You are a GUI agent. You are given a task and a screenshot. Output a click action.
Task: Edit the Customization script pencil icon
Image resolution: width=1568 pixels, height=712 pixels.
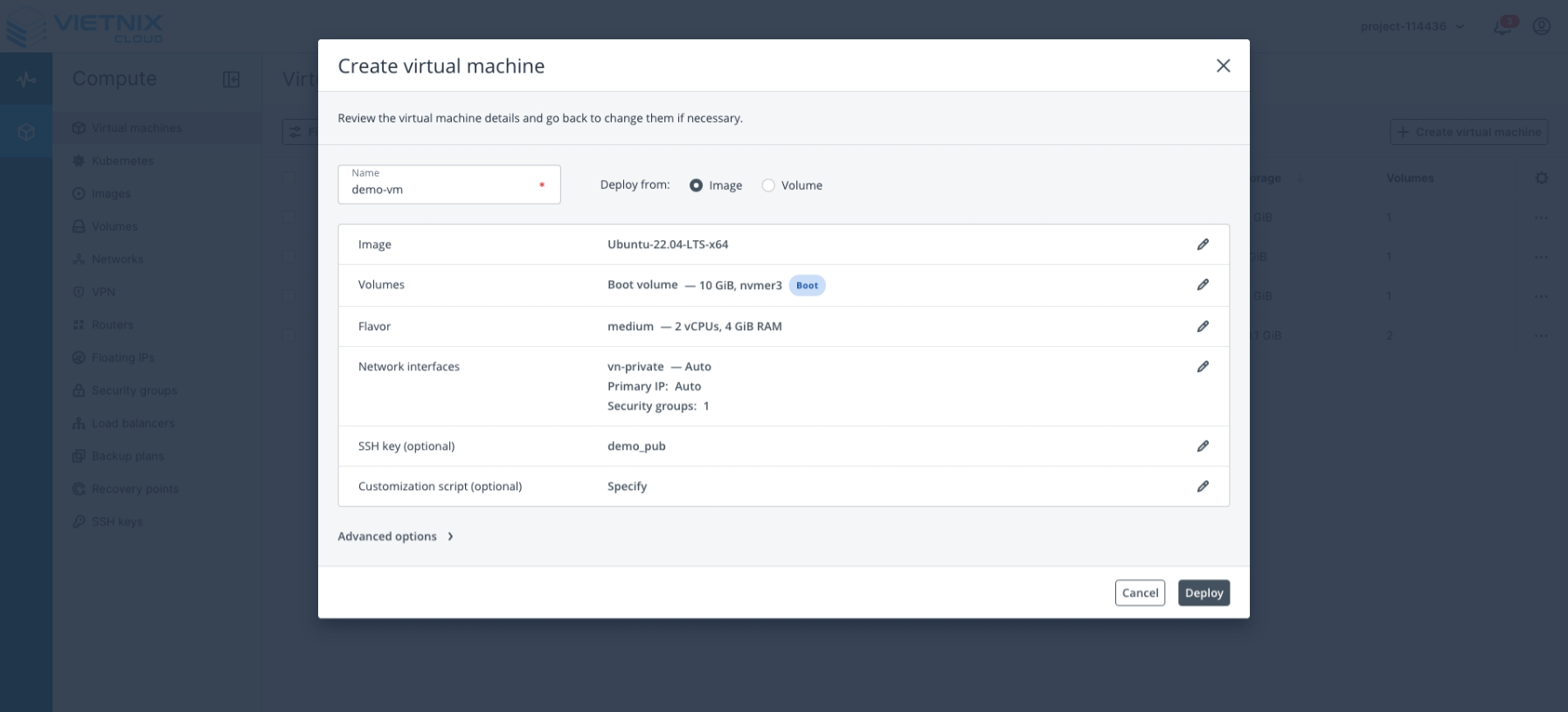(x=1203, y=487)
